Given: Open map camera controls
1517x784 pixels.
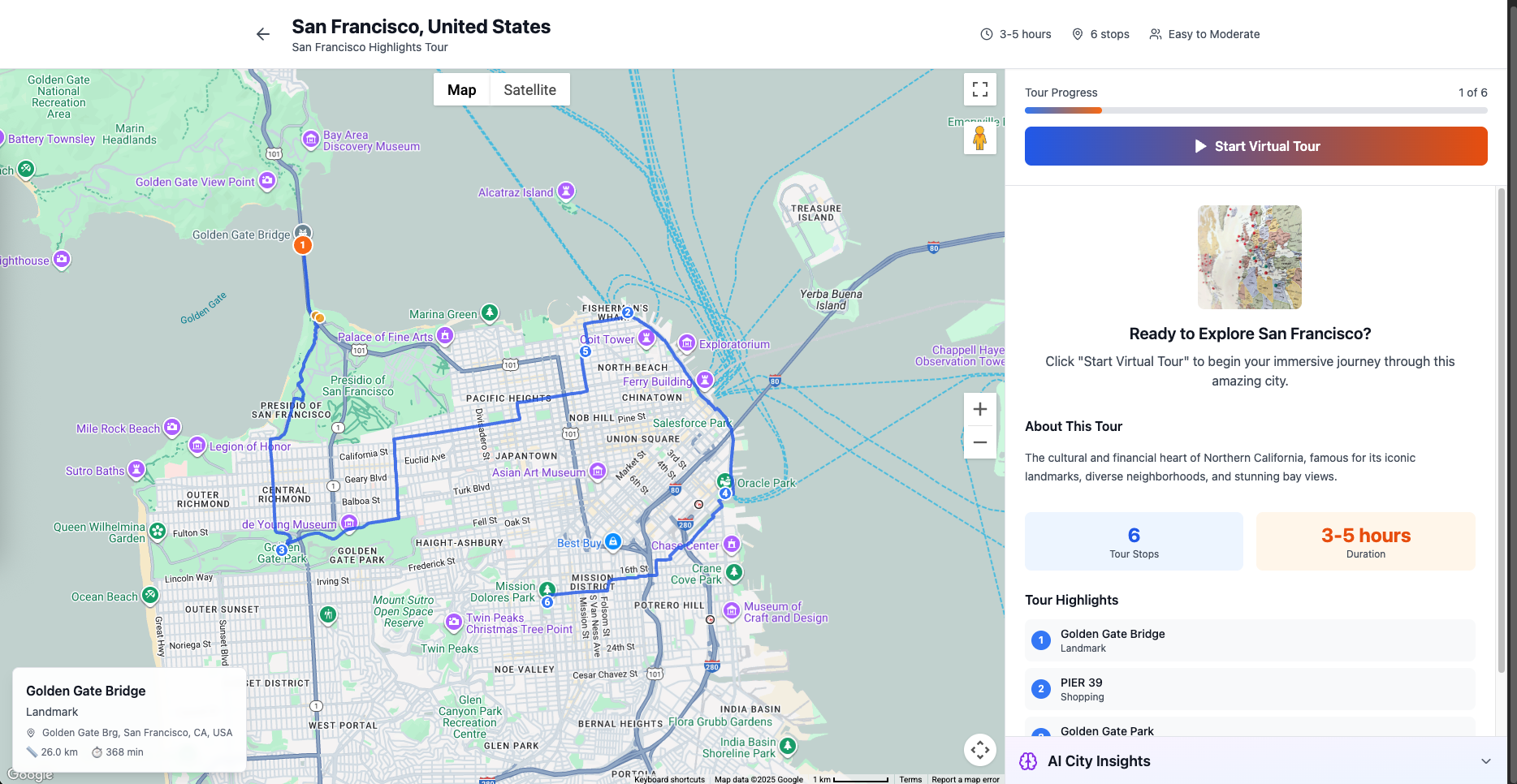Looking at the screenshot, I should pos(980,750).
